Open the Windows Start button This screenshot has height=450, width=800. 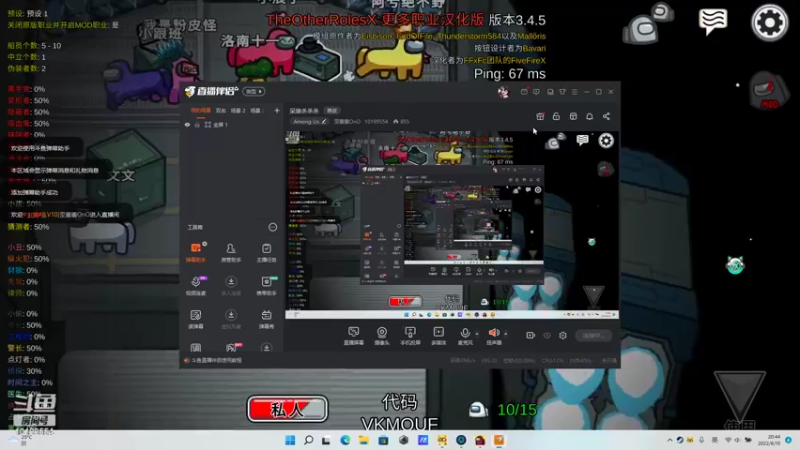point(290,440)
